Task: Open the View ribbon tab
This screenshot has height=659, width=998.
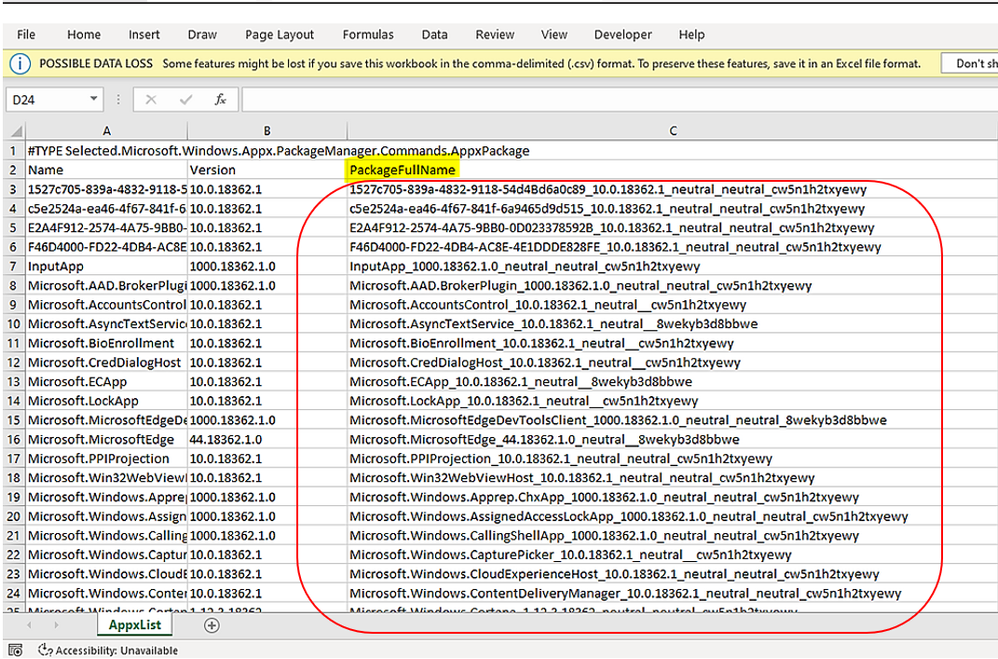Action: click(554, 35)
